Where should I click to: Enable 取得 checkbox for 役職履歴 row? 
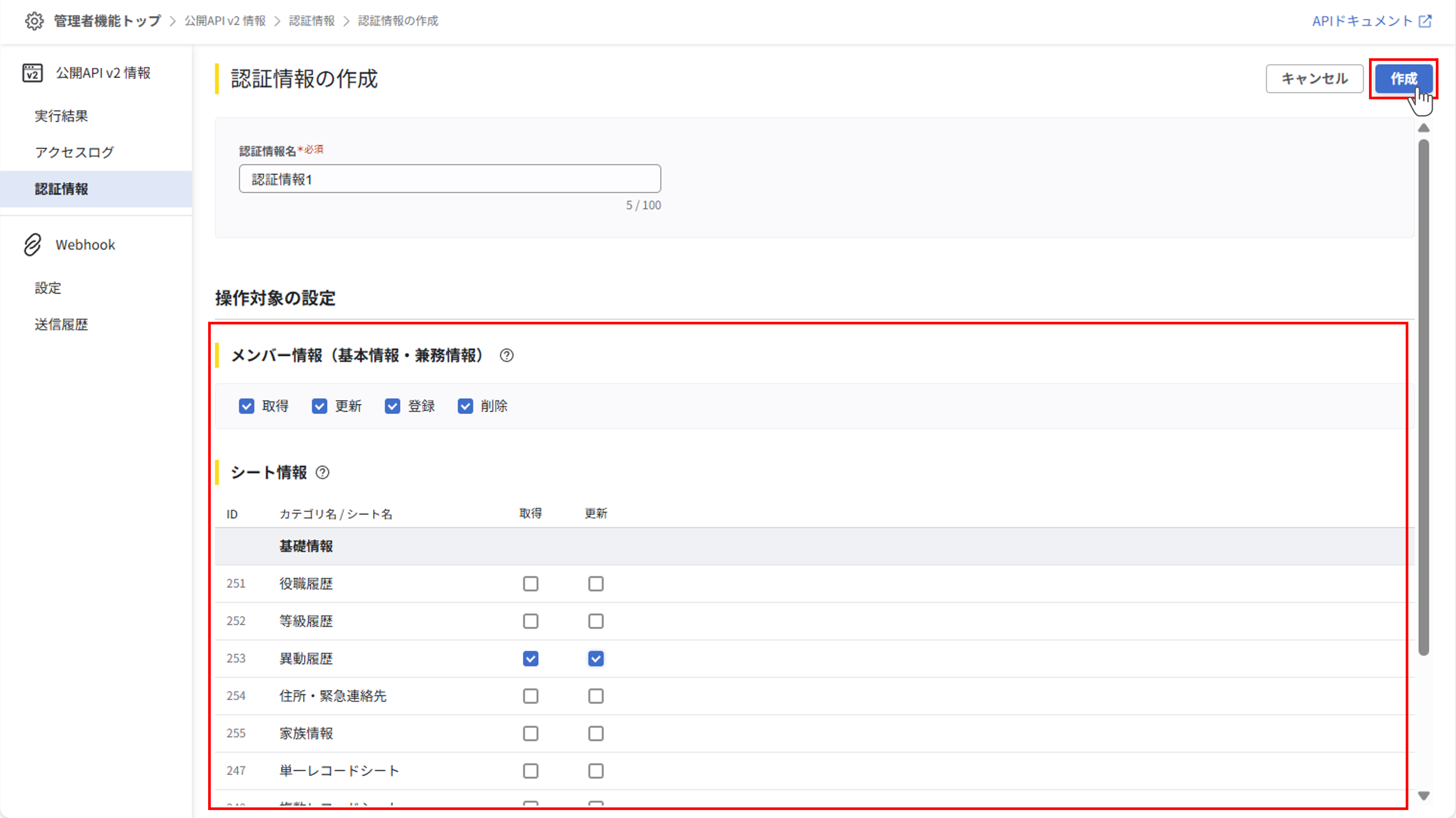point(530,584)
